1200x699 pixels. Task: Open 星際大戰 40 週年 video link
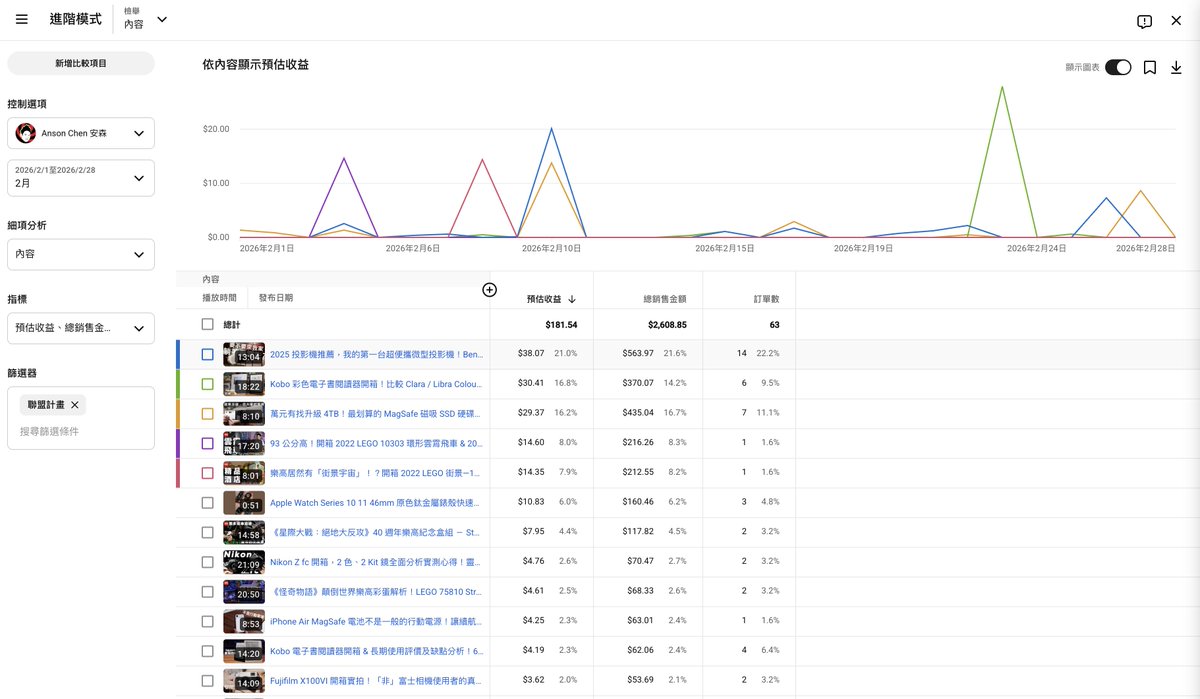click(x=376, y=532)
